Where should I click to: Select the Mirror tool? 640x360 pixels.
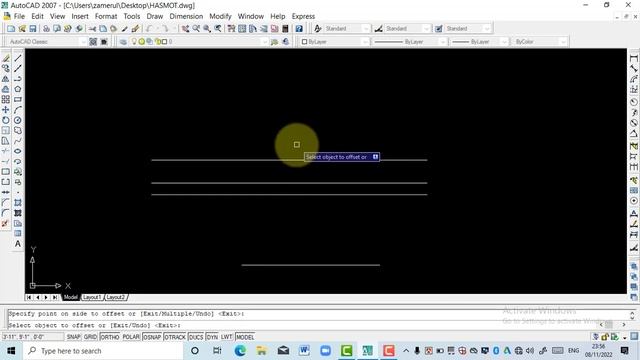coord(6,79)
